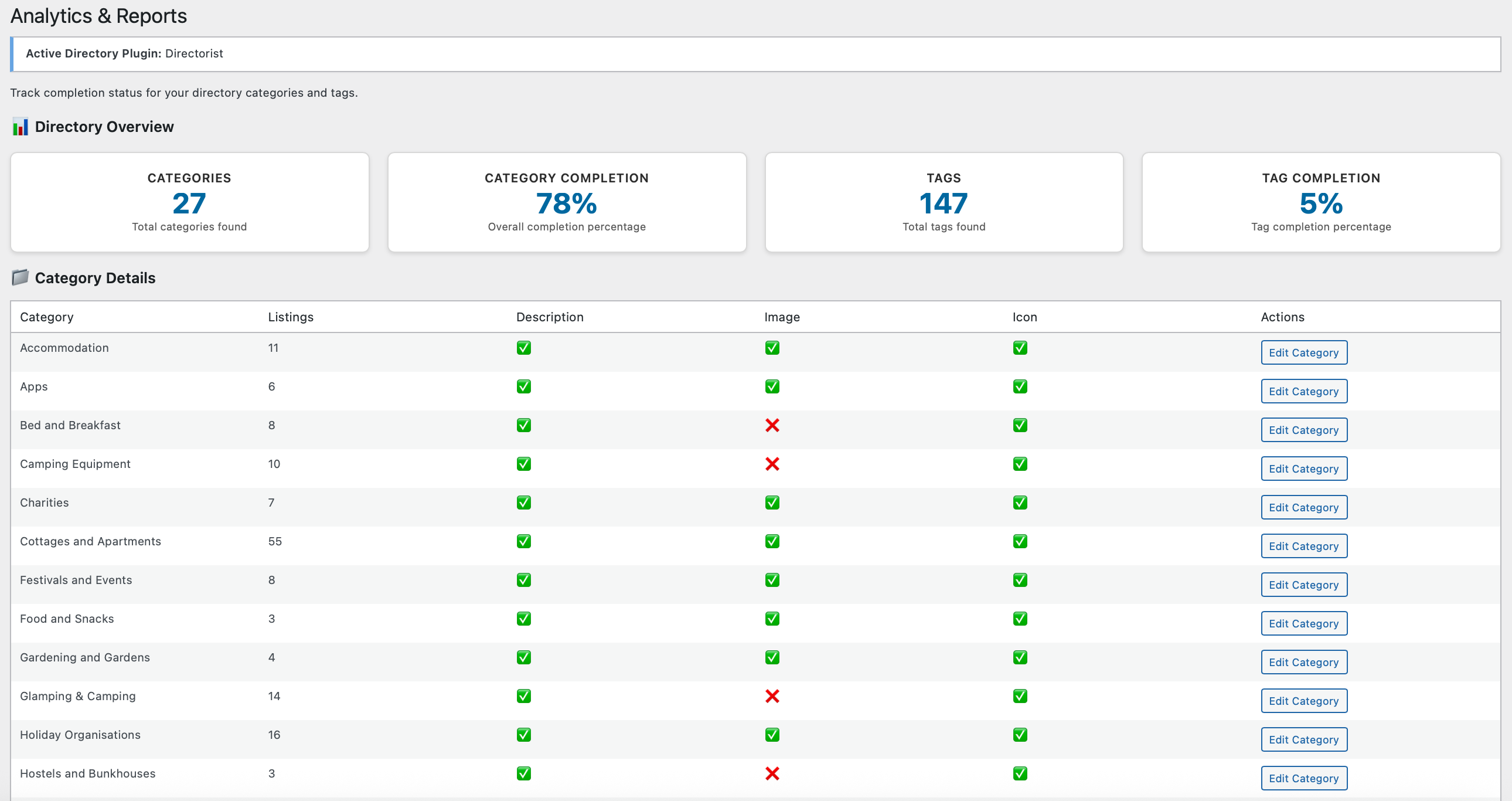The image size is (1512, 801).
Task: Click the red X for Hostels and Bunkhouses image
Action: (x=772, y=773)
